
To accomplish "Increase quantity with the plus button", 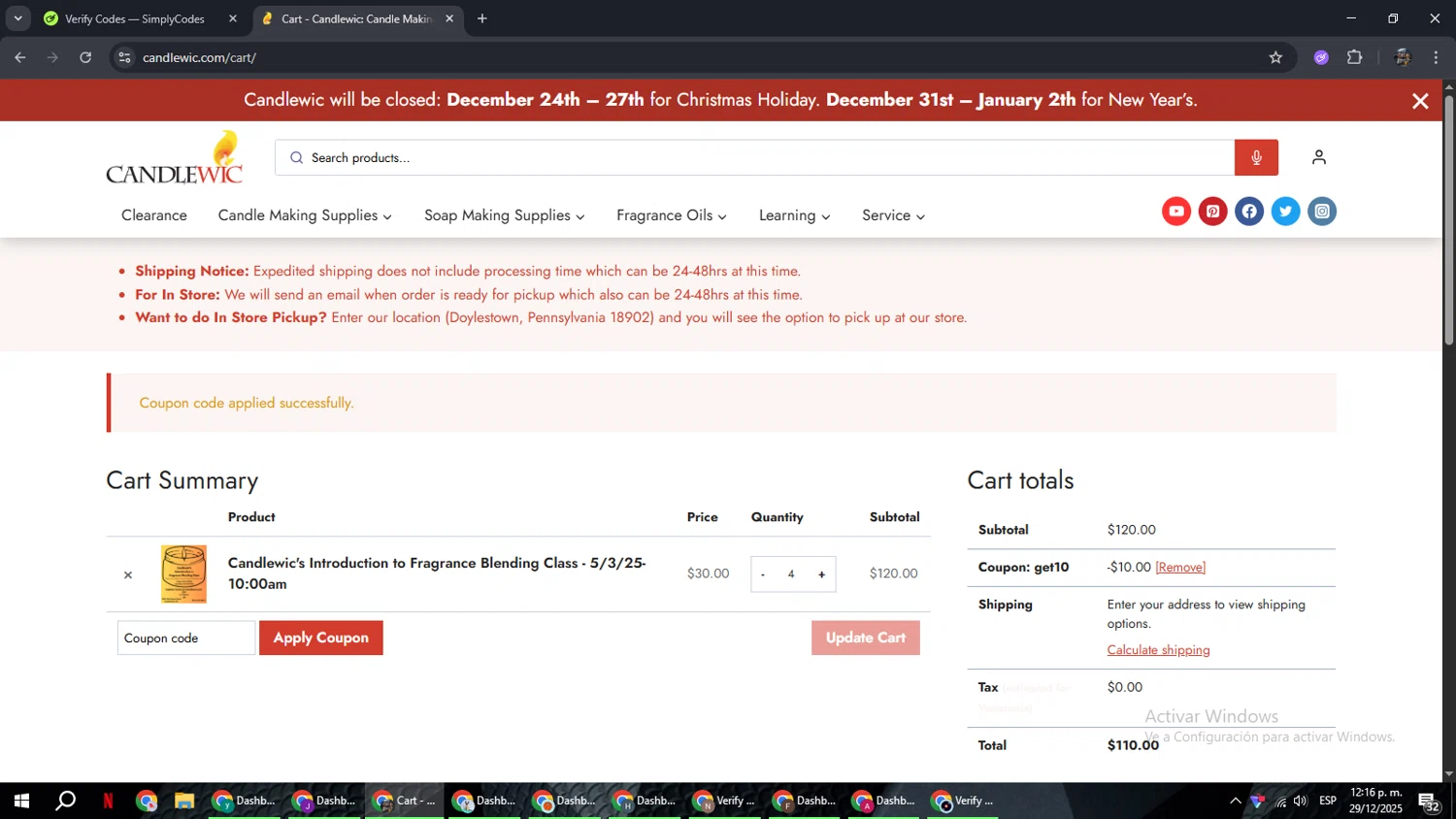I will pyautogui.click(x=821, y=574).
